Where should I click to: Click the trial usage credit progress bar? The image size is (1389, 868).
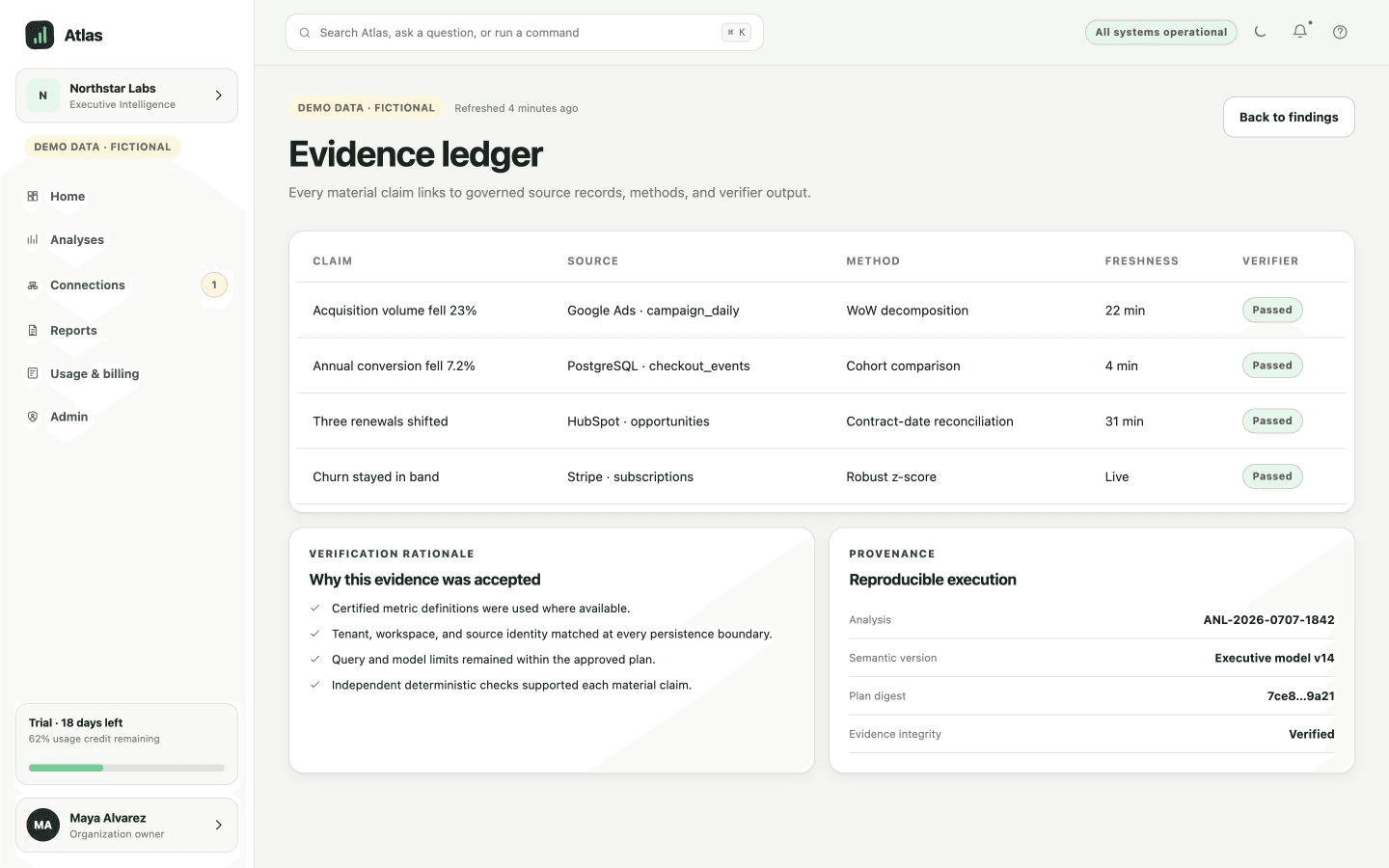click(x=126, y=768)
